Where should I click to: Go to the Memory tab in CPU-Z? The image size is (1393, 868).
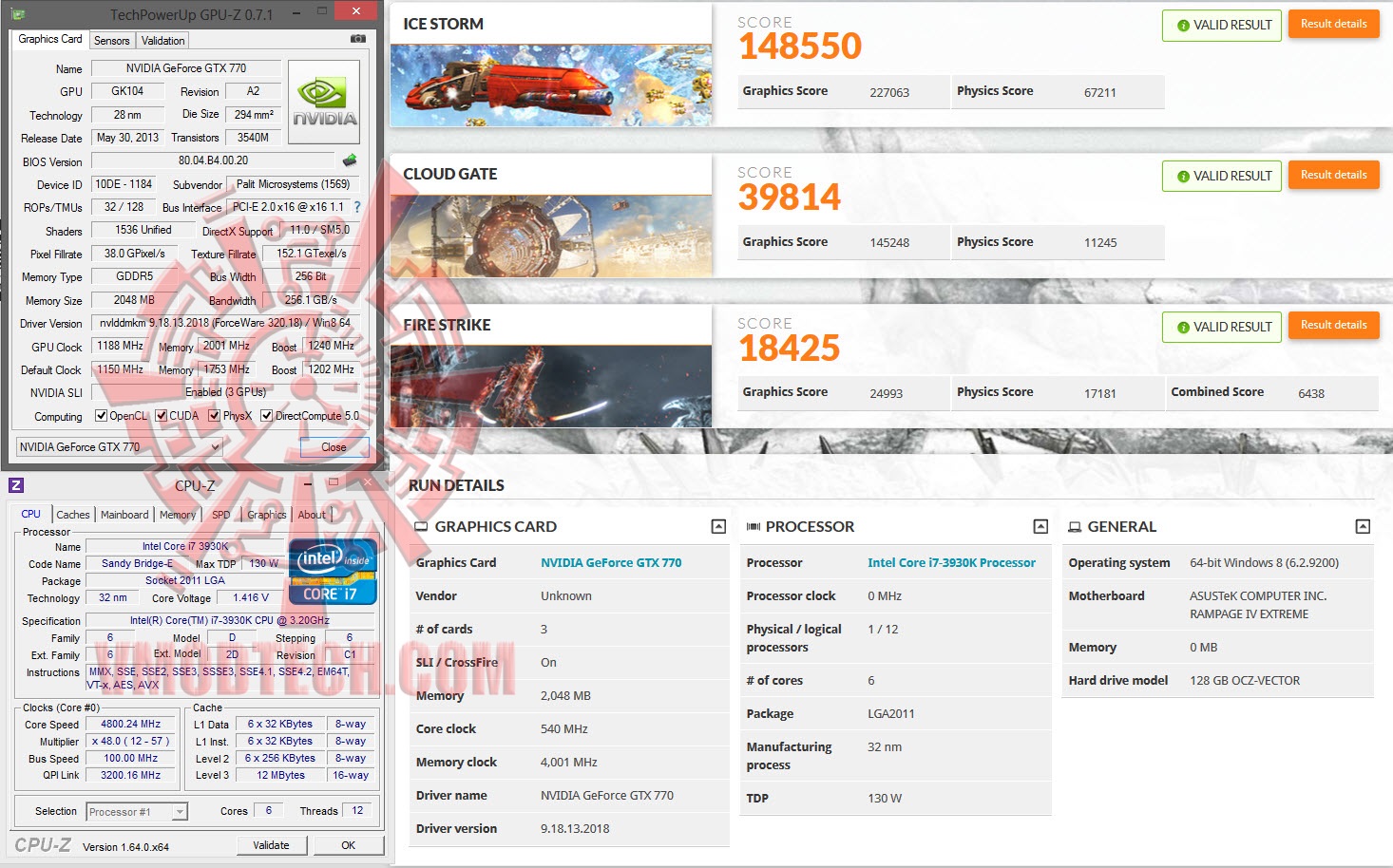tap(178, 515)
